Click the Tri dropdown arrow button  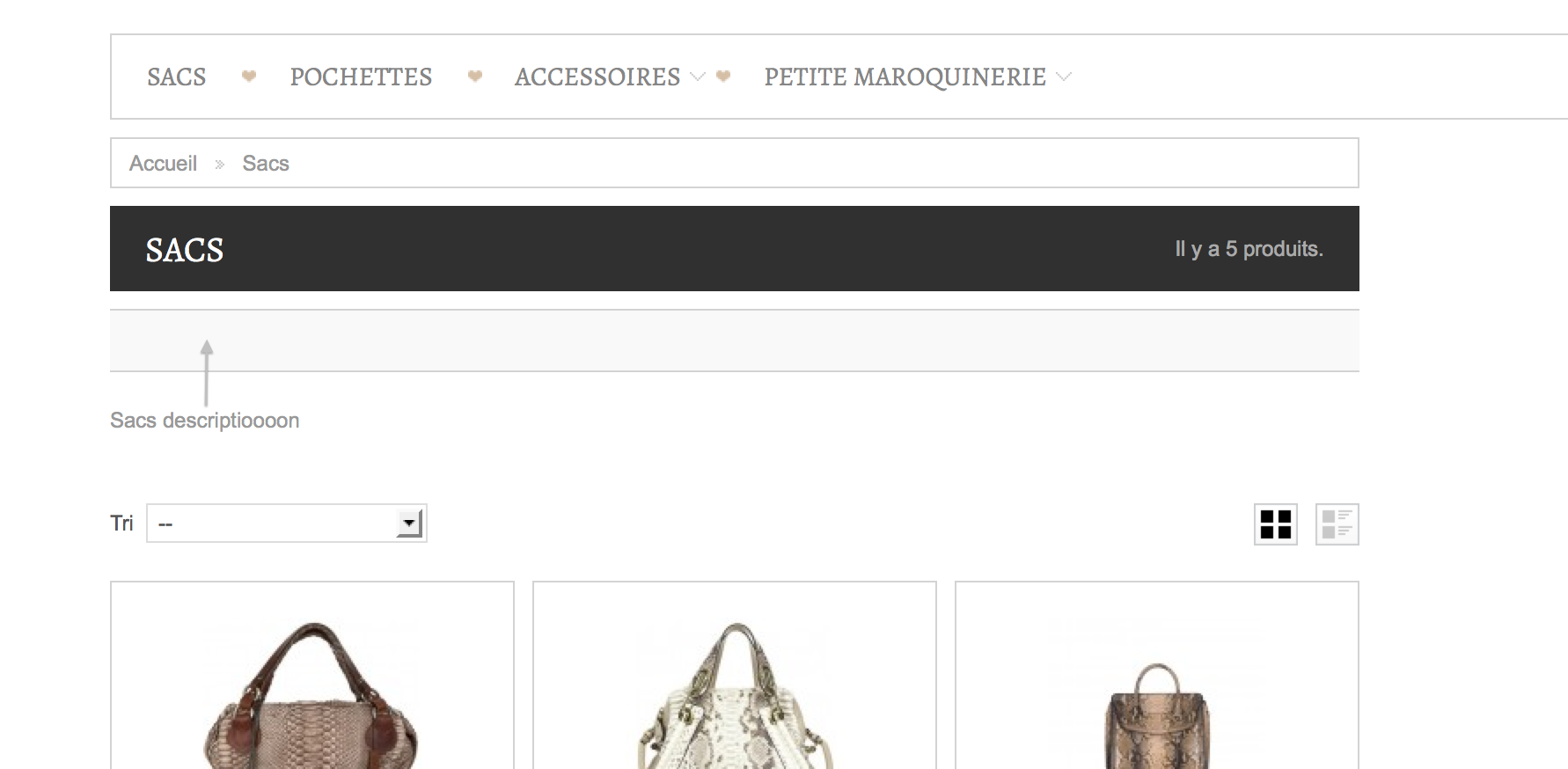(409, 524)
